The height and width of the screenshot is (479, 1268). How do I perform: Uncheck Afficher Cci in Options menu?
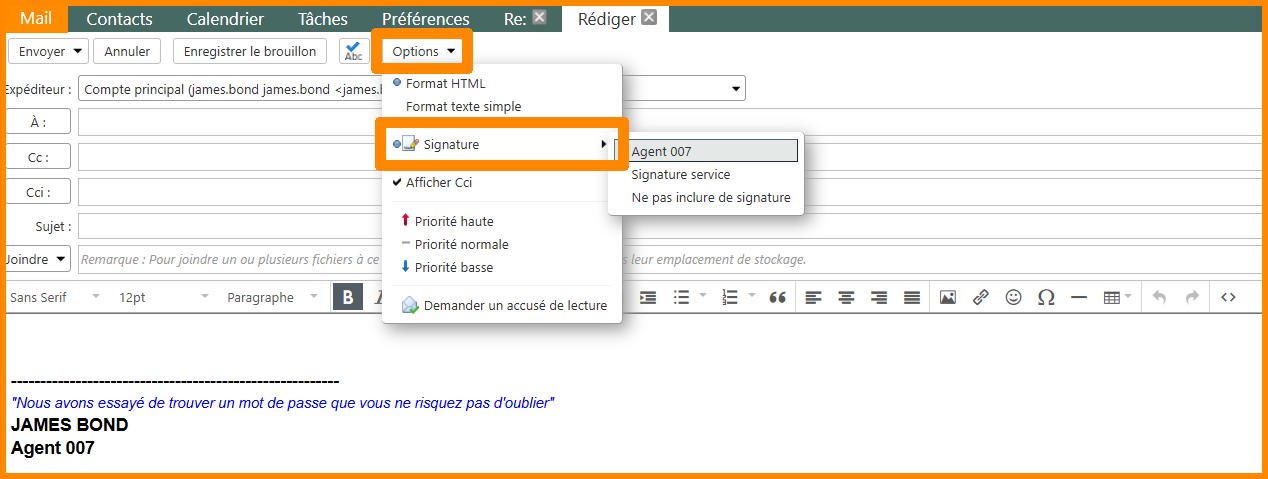point(439,183)
